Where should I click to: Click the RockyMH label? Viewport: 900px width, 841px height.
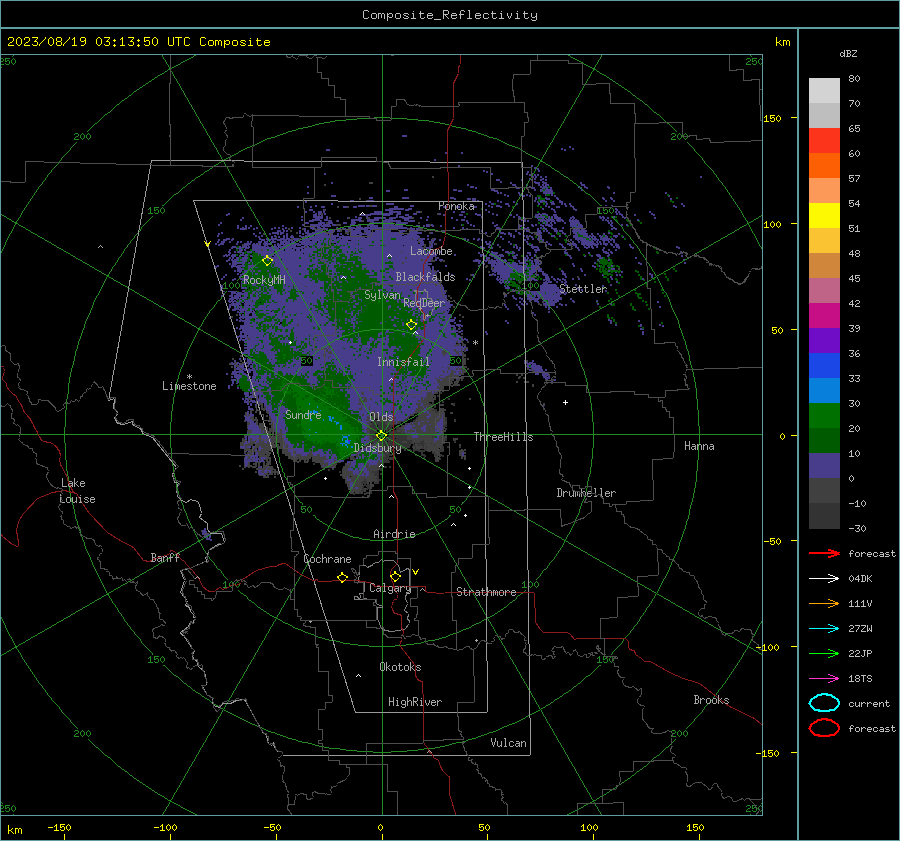pos(264,280)
